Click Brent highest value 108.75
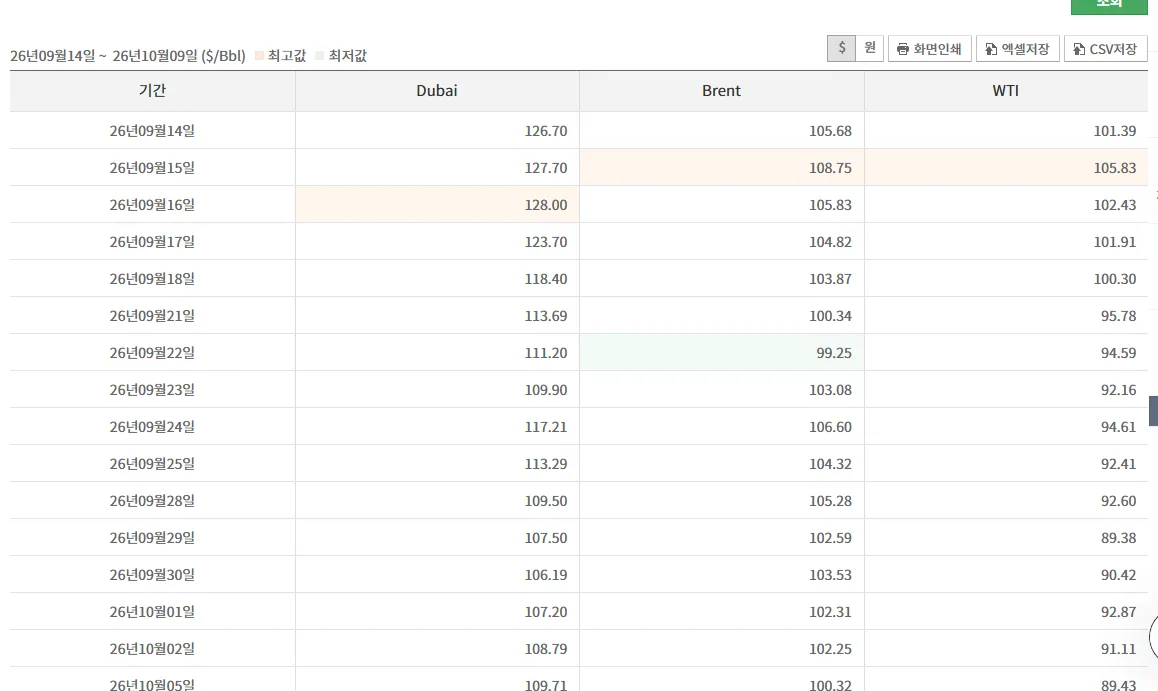Screen dimensions: 1158x691 click(x=830, y=168)
